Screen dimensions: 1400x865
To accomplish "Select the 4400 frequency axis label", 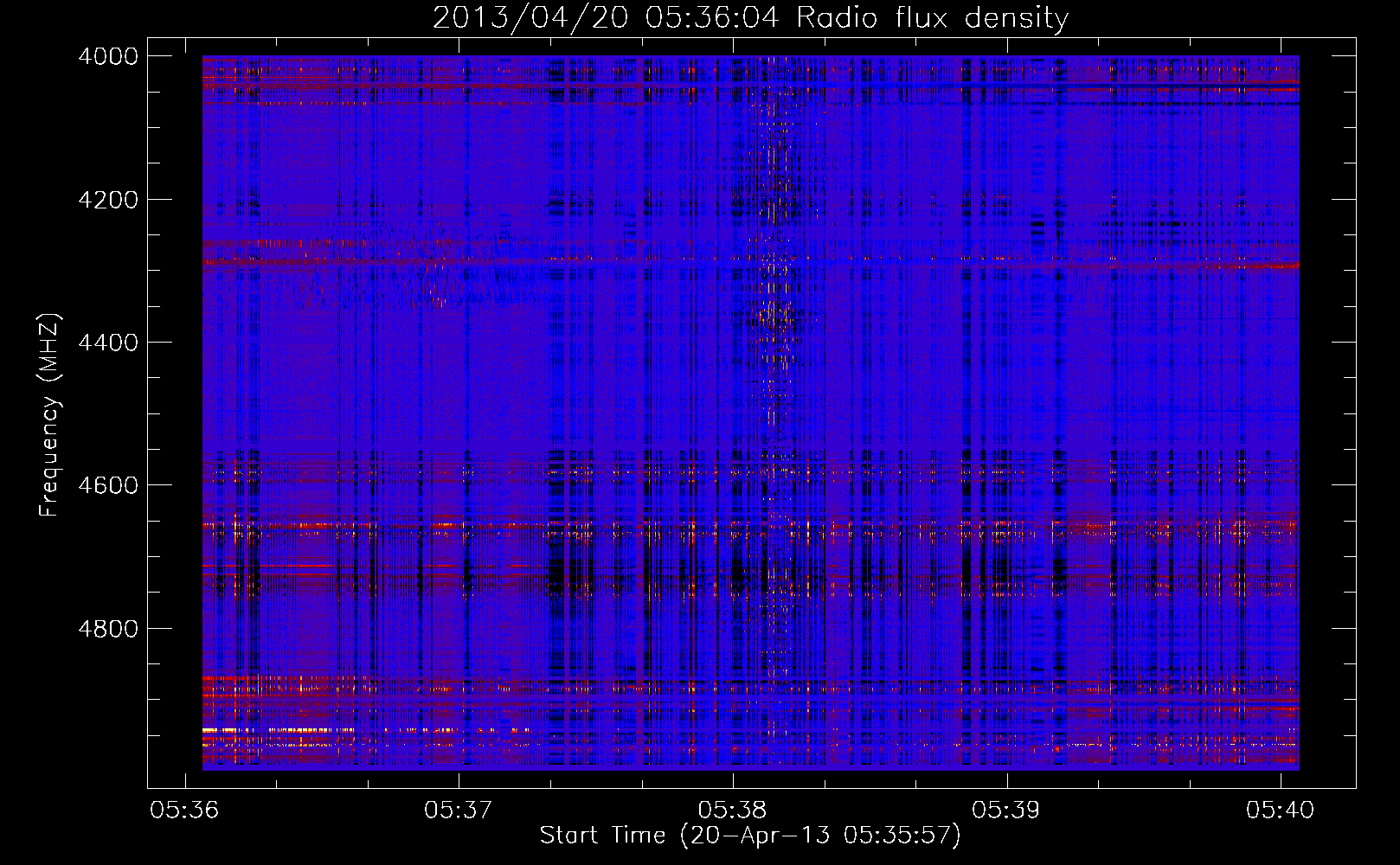I will (108, 343).
